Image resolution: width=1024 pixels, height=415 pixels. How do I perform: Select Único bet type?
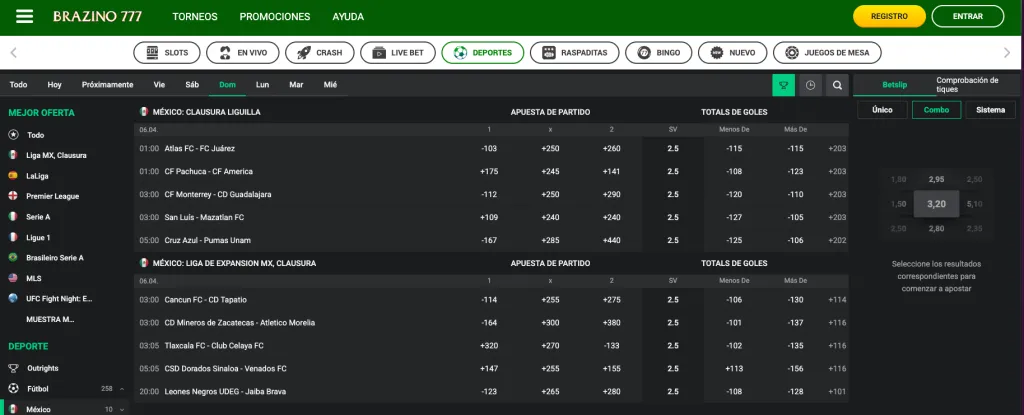point(882,110)
